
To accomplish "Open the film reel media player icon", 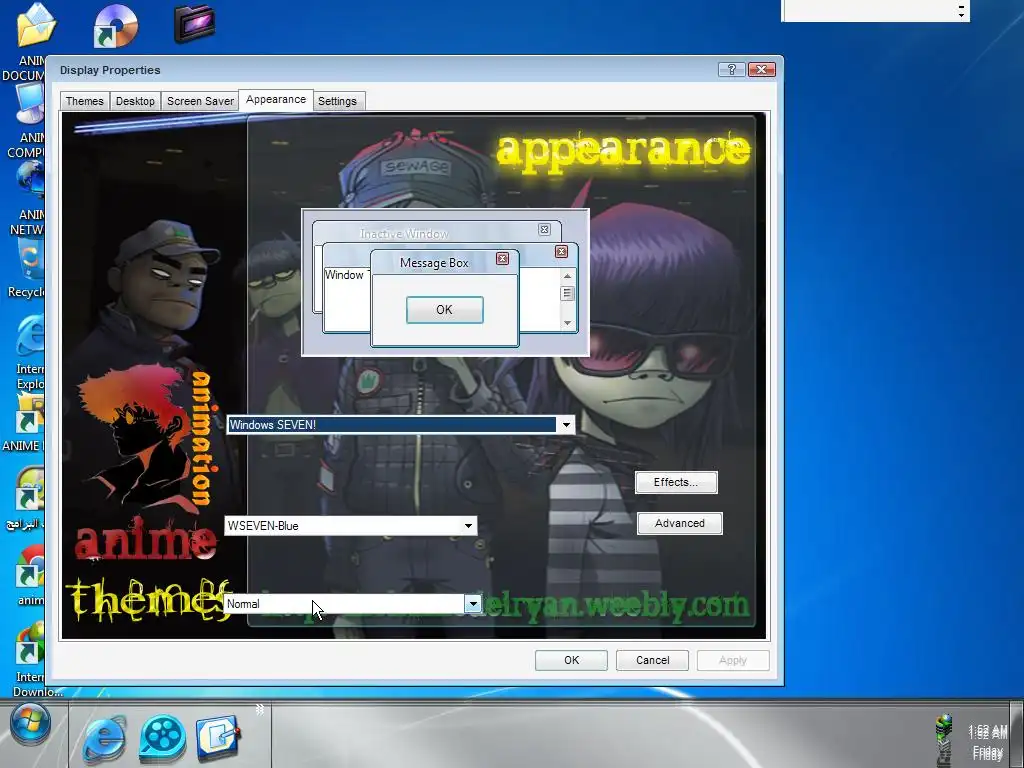I will tap(162, 739).
